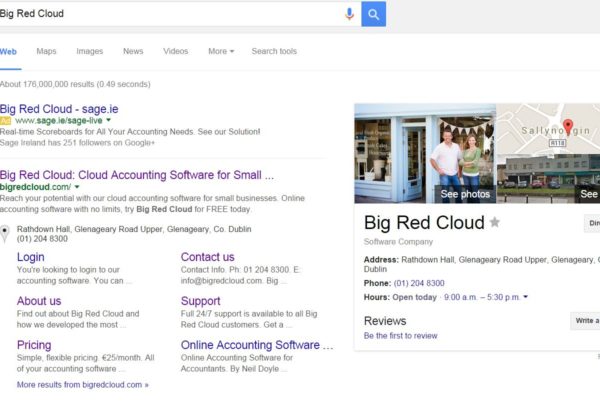Click the microphone voice search icon
This screenshot has height=403, width=600.
click(349, 14)
